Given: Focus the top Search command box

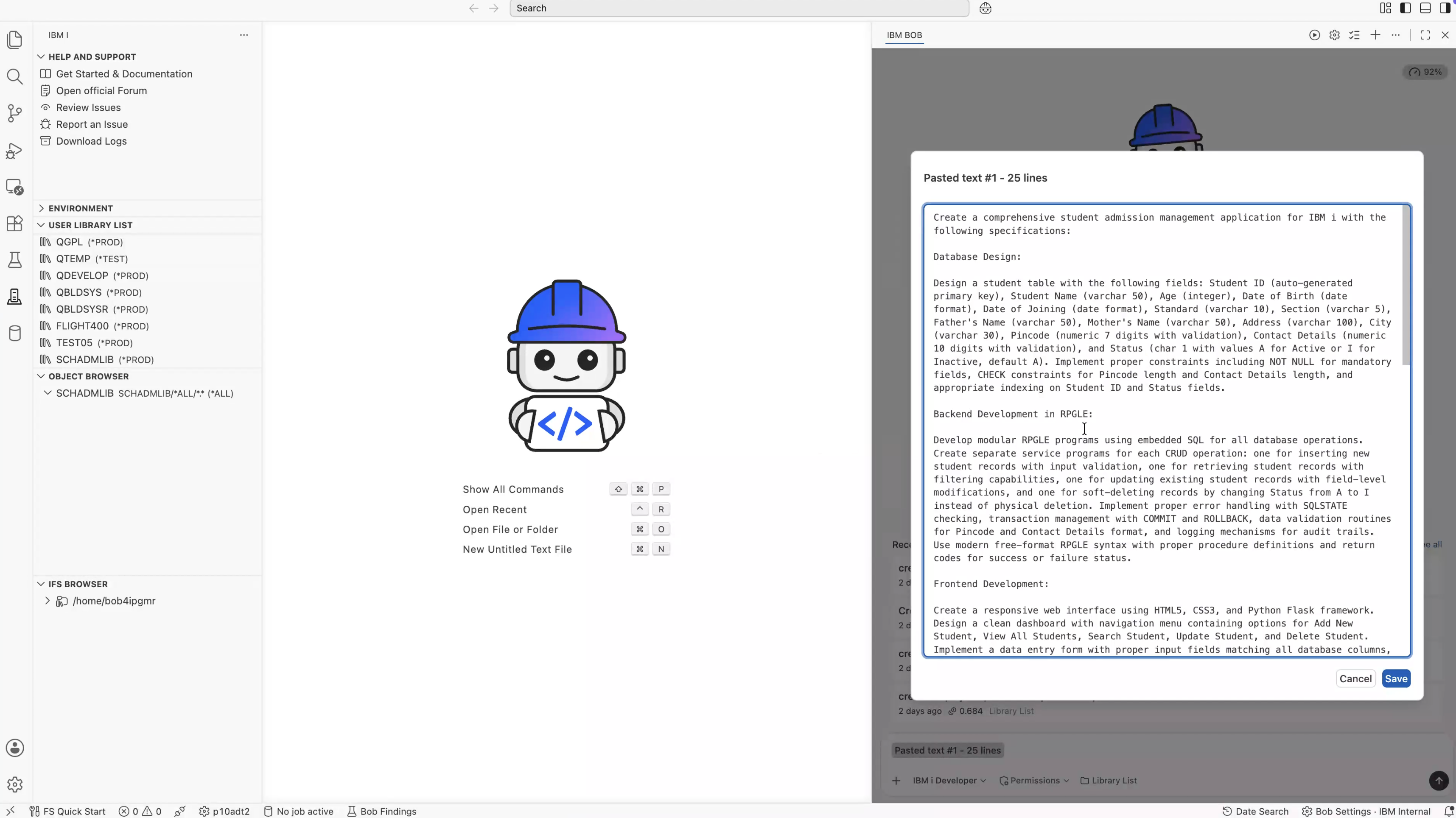Looking at the screenshot, I should (x=739, y=8).
